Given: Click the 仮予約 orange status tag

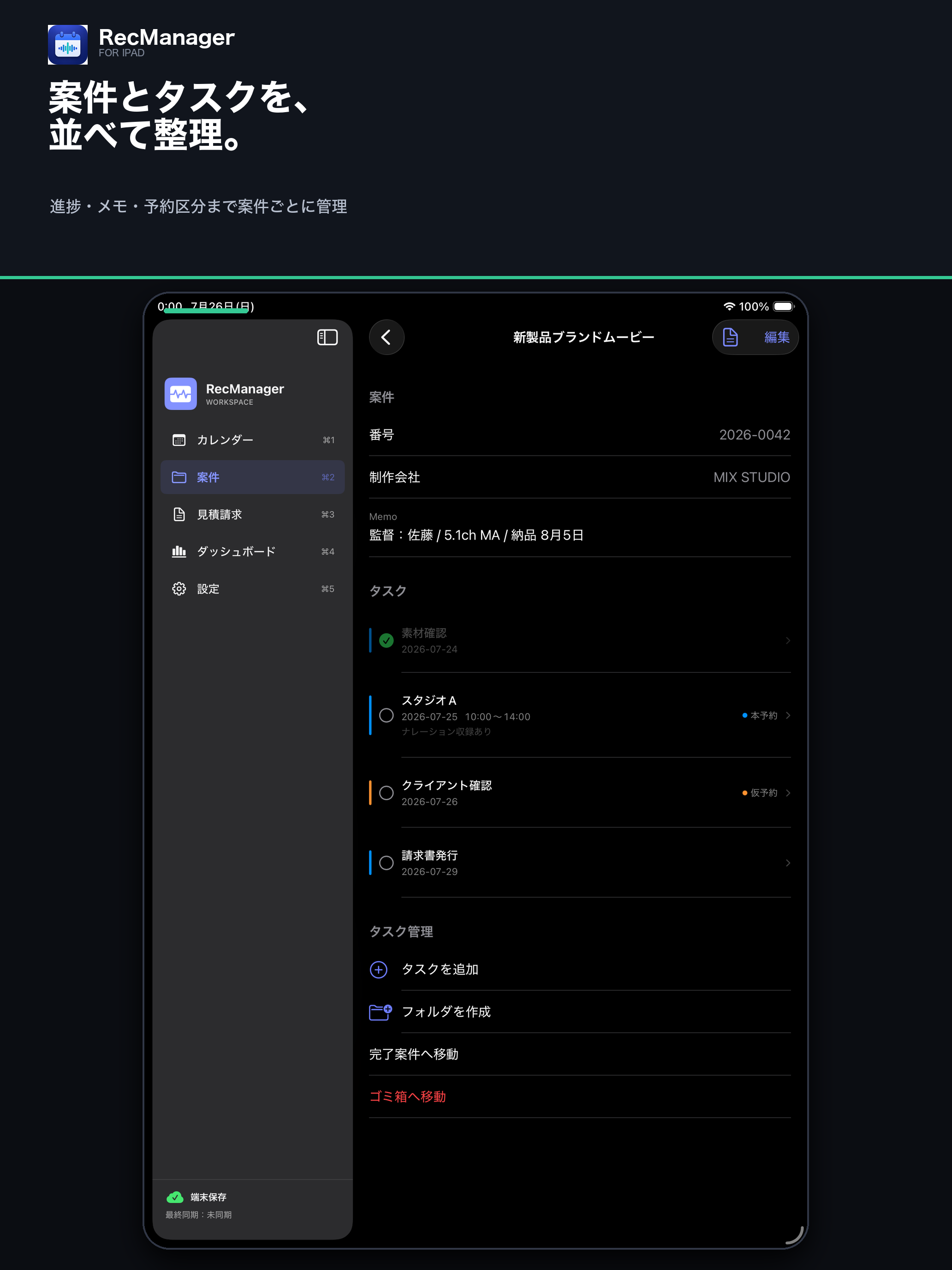Looking at the screenshot, I should tap(760, 793).
